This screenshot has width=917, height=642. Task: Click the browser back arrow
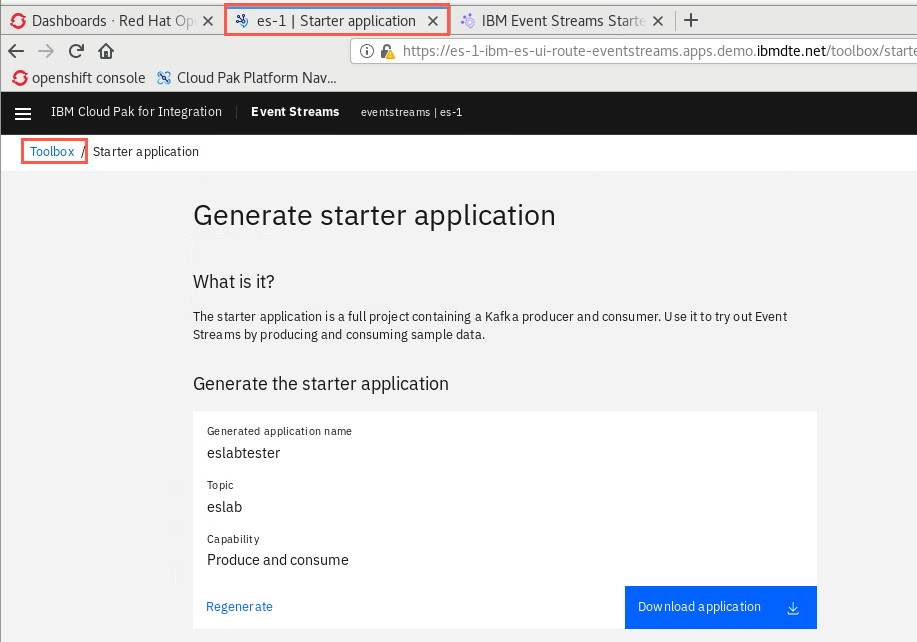pos(16,51)
